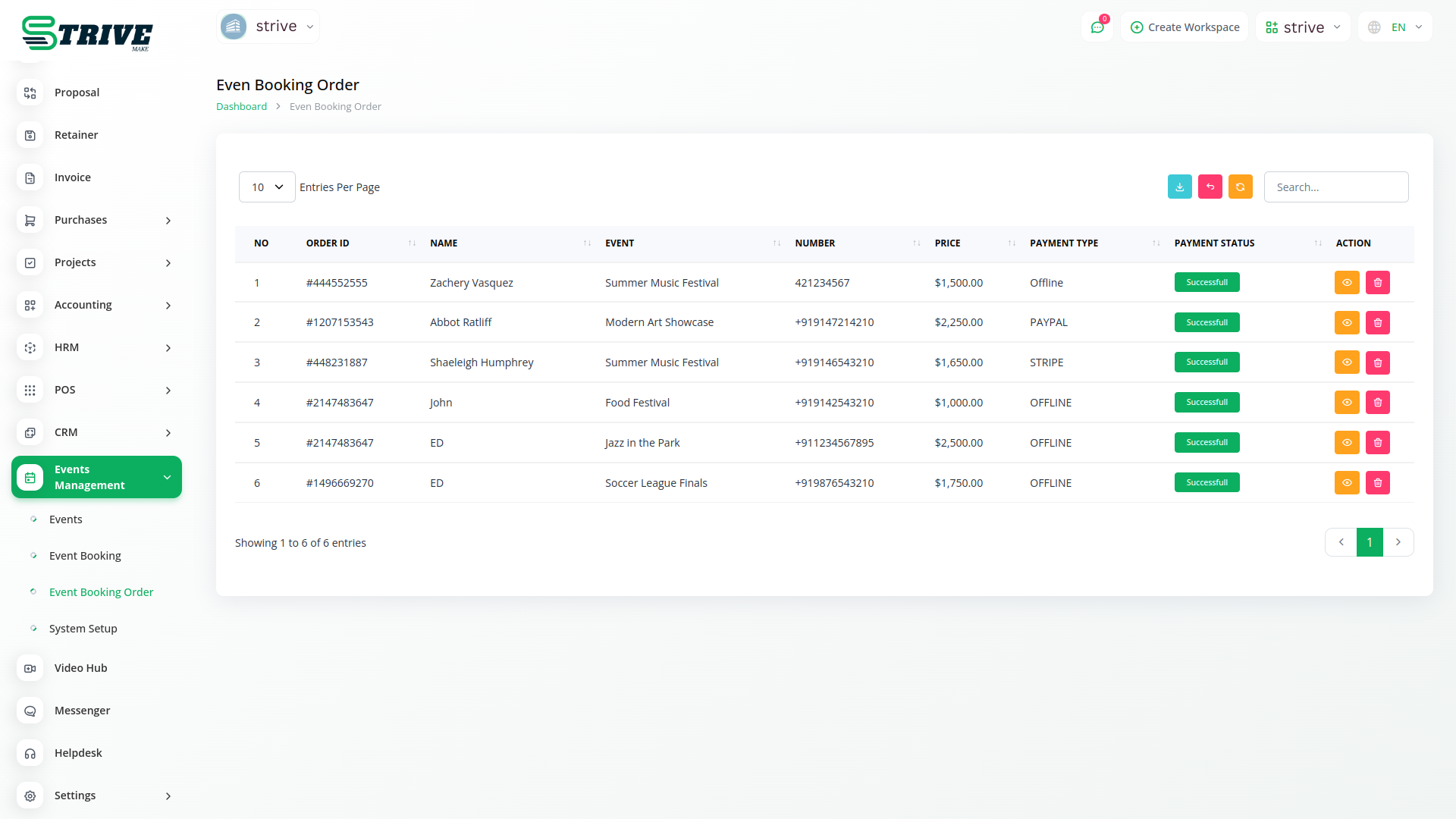Click the Dashboard breadcrumb link

(241, 107)
